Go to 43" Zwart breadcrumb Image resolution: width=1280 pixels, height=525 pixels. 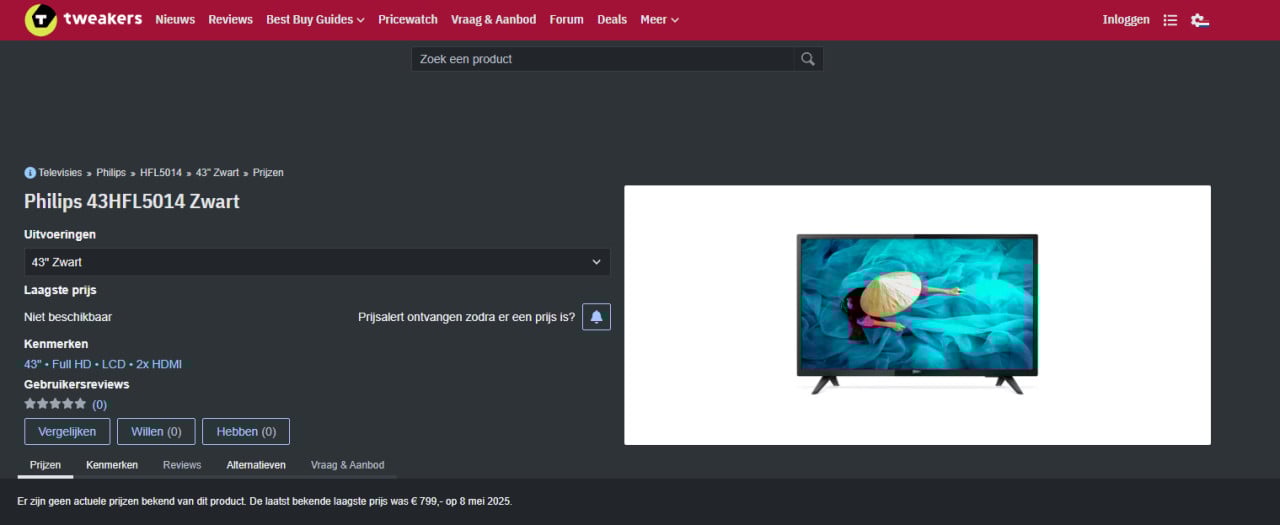(217, 173)
